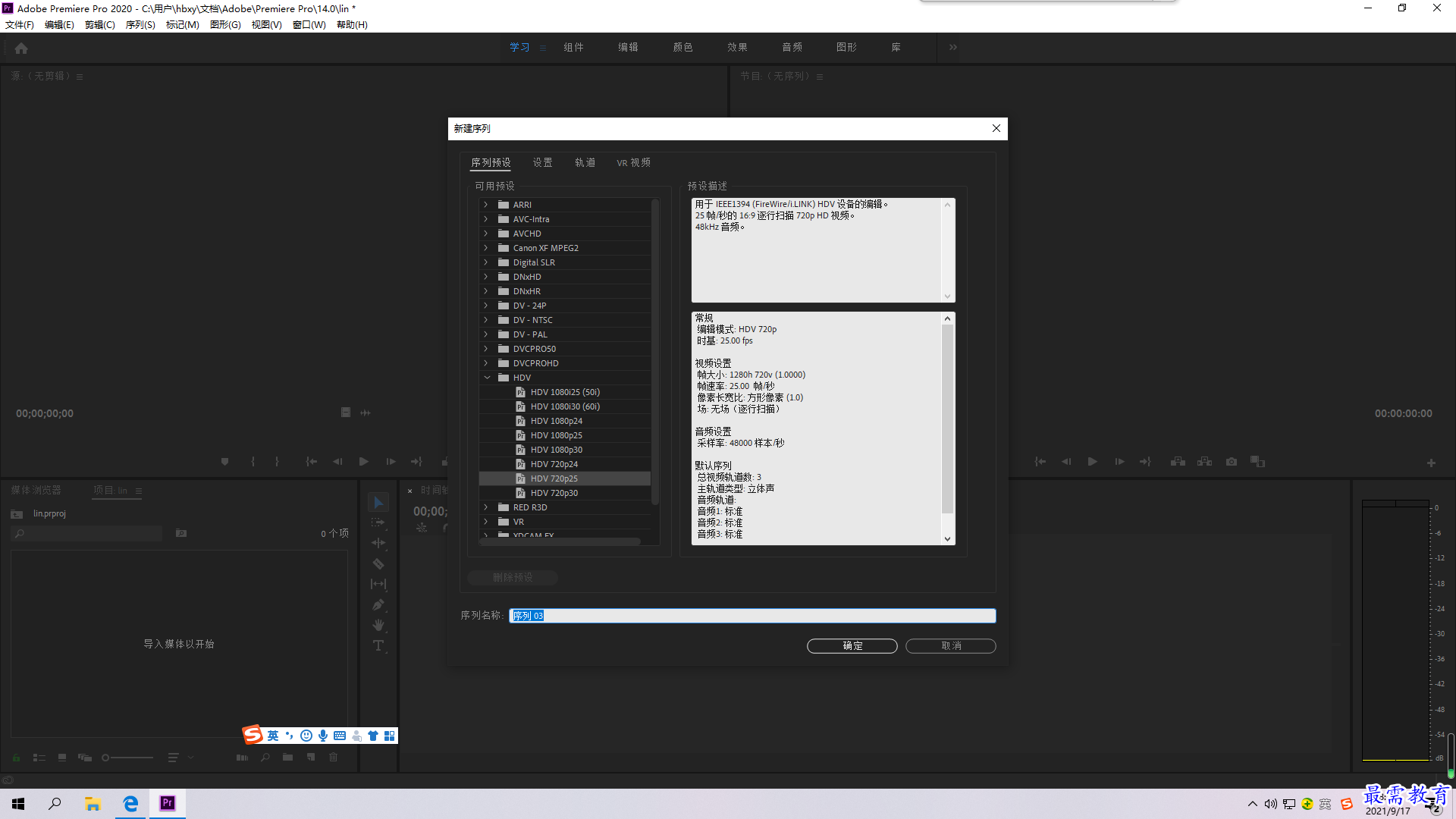Expand the DNxHD preset folder

pyautogui.click(x=486, y=277)
